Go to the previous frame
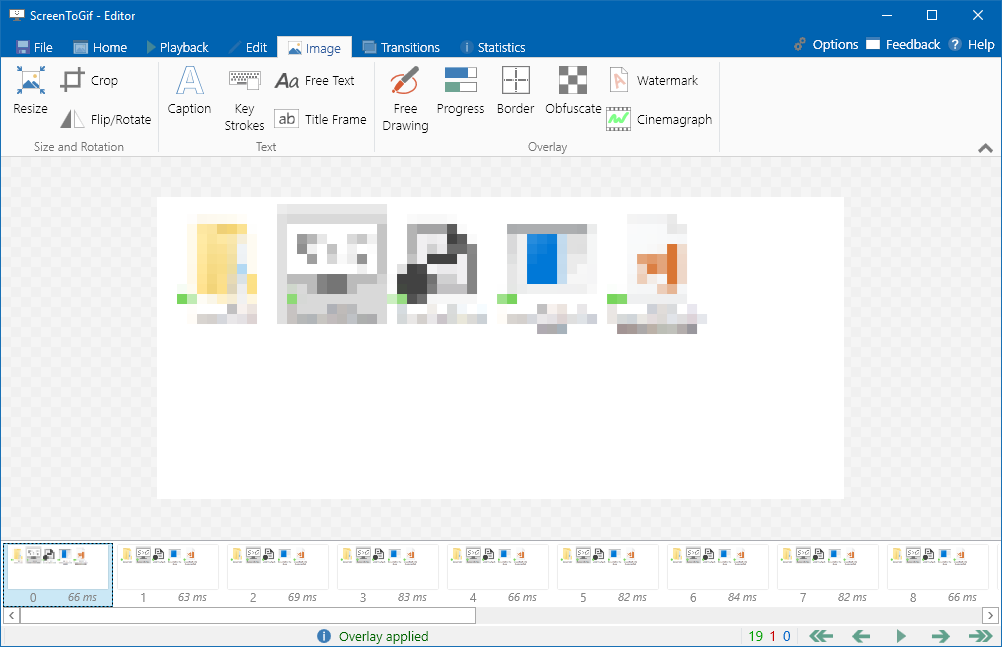The width and height of the screenshot is (1002, 647). click(x=861, y=636)
